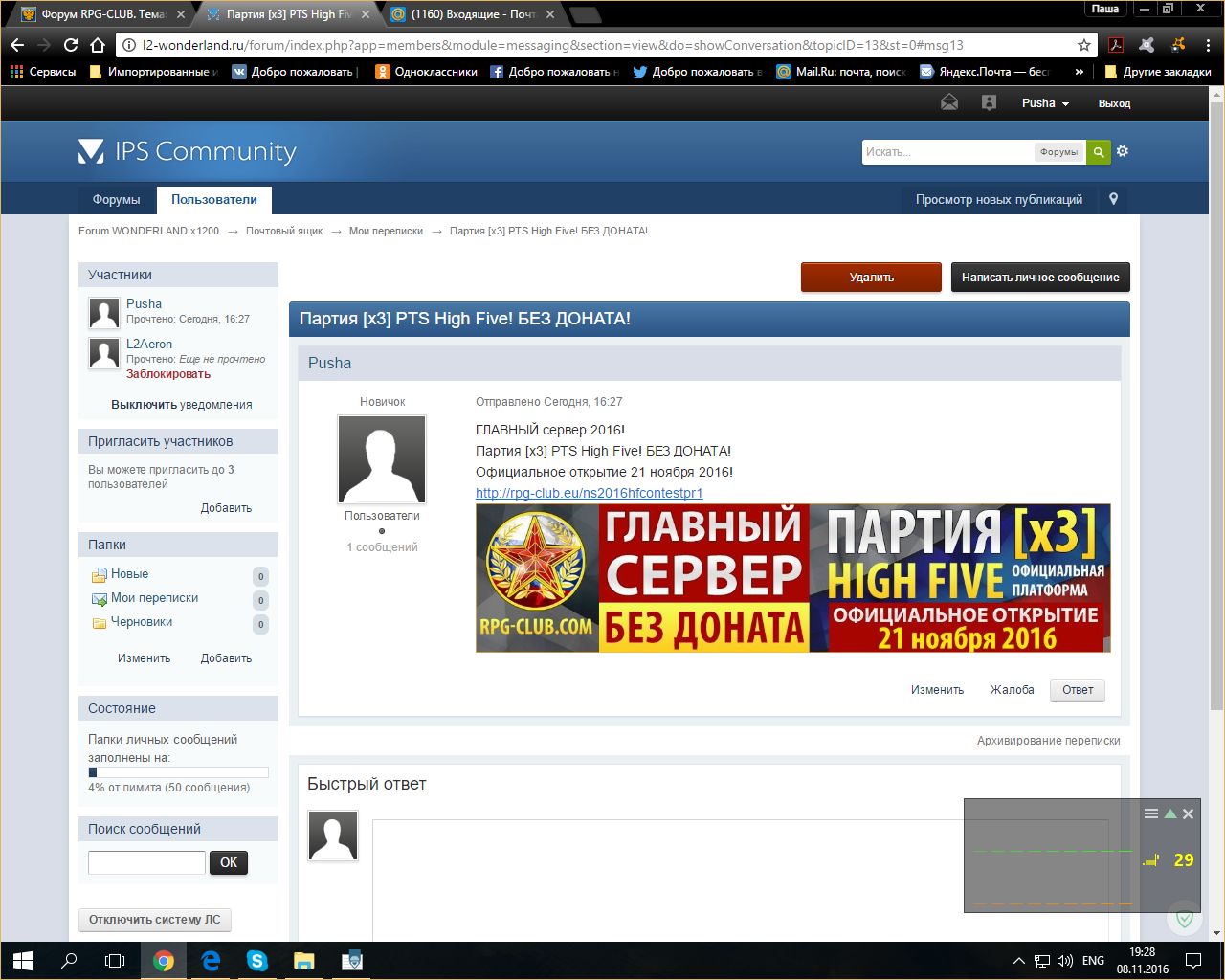Click the OK message search button
Image resolution: width=1225 pixels, height=980 pixels.
[x=229, y=862]
